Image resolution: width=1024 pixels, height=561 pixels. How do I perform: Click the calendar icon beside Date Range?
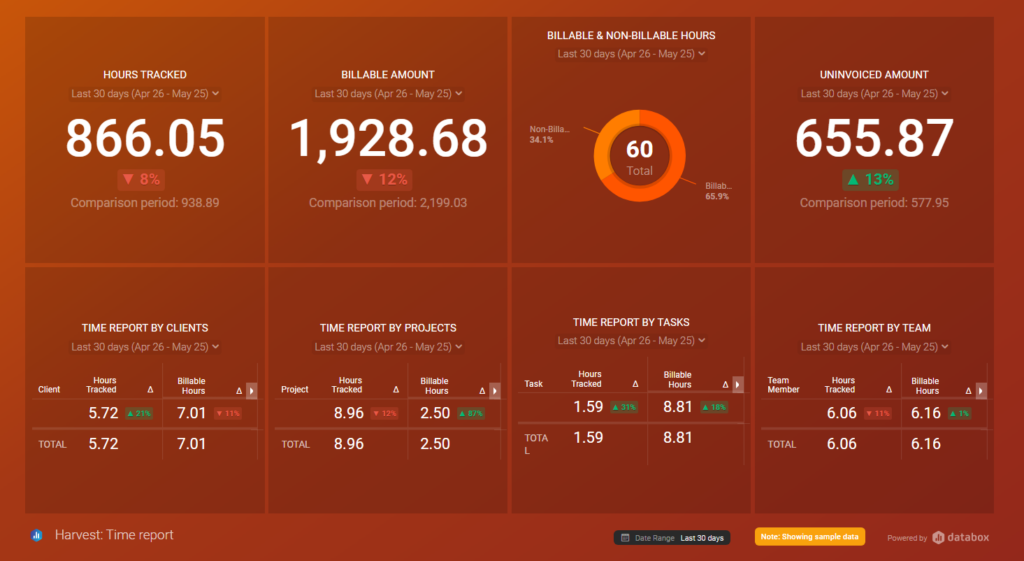625,538
